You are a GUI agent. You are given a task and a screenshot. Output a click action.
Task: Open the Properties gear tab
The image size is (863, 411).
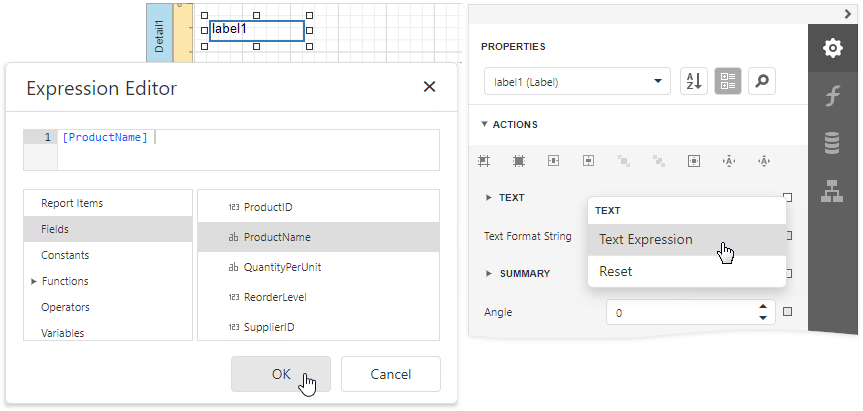[832, 49]
